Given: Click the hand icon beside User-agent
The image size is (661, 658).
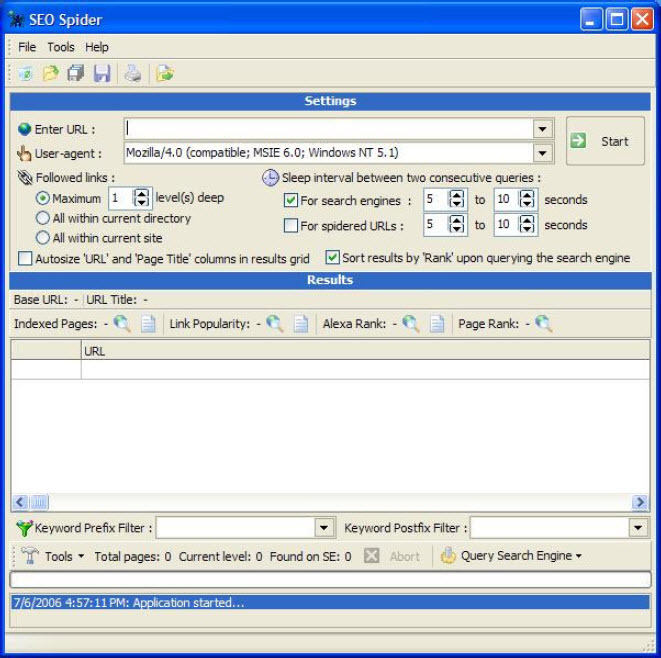Looking at the screenshot, I should [x=24, y=153].
